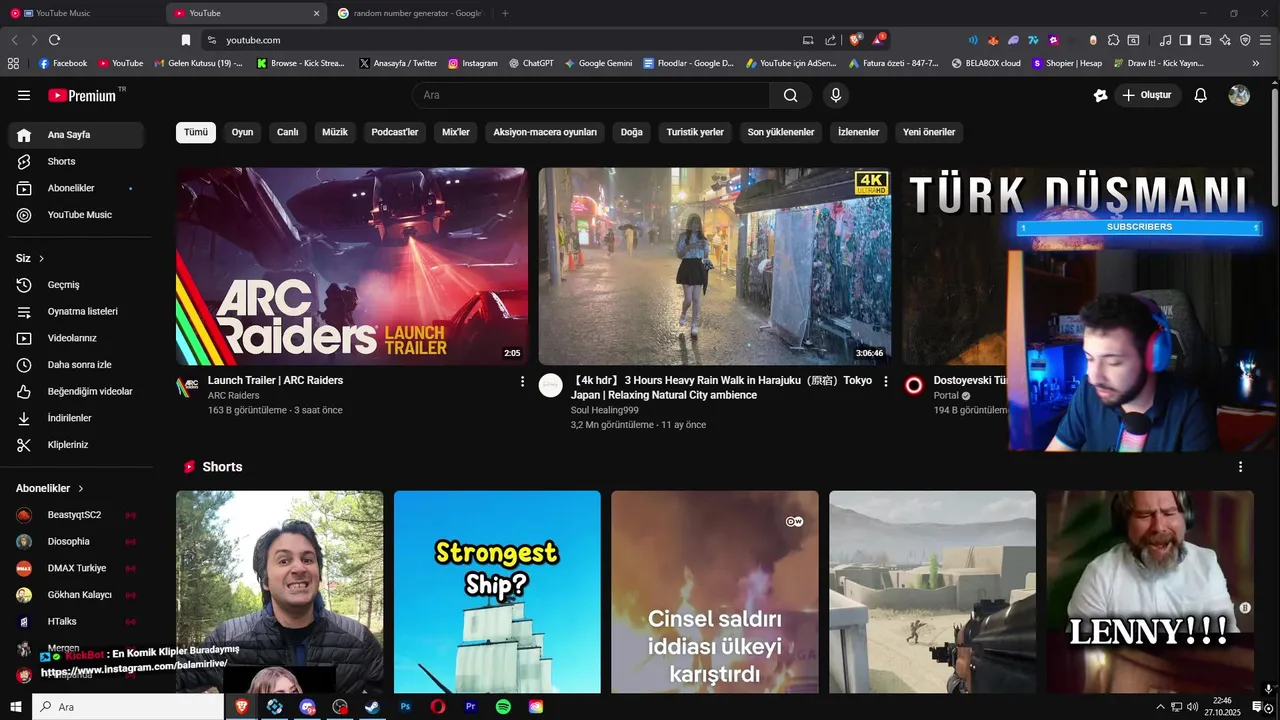The image size is (1280, 720).
Task: Open the Shorts section three-dot menu
Action: point(1240,467)
